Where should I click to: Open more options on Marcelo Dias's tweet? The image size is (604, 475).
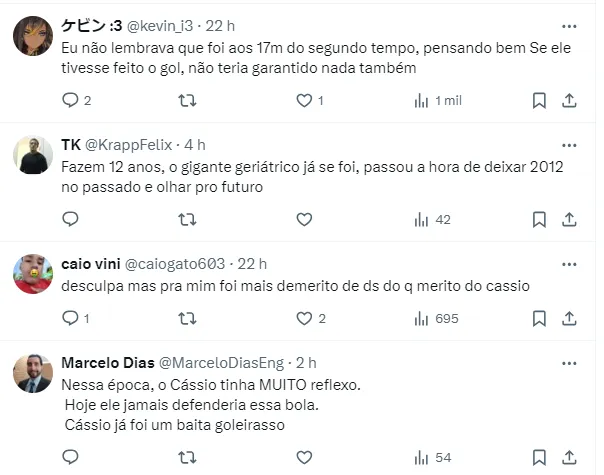[x=569, y=362]
